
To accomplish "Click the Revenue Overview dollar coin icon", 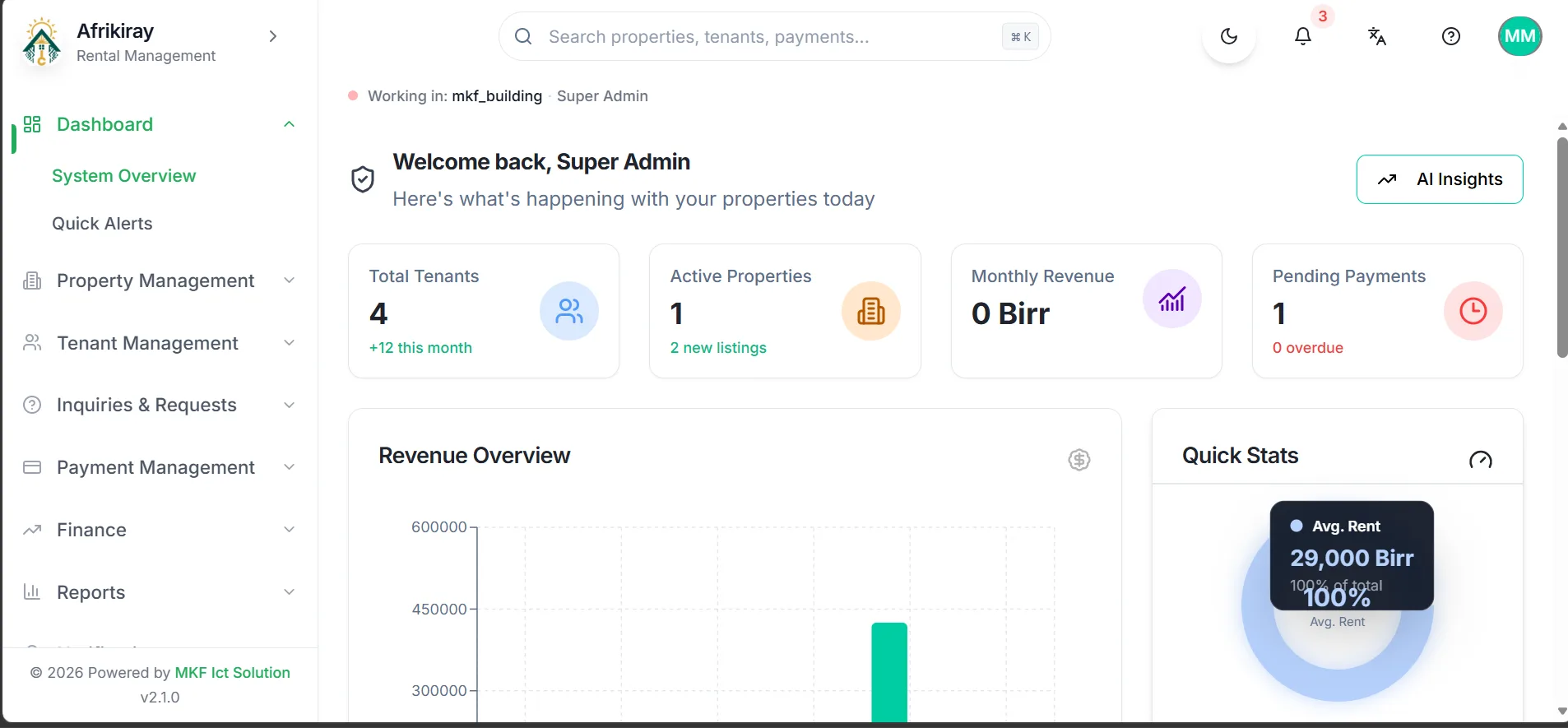I will pos(1079,460).
